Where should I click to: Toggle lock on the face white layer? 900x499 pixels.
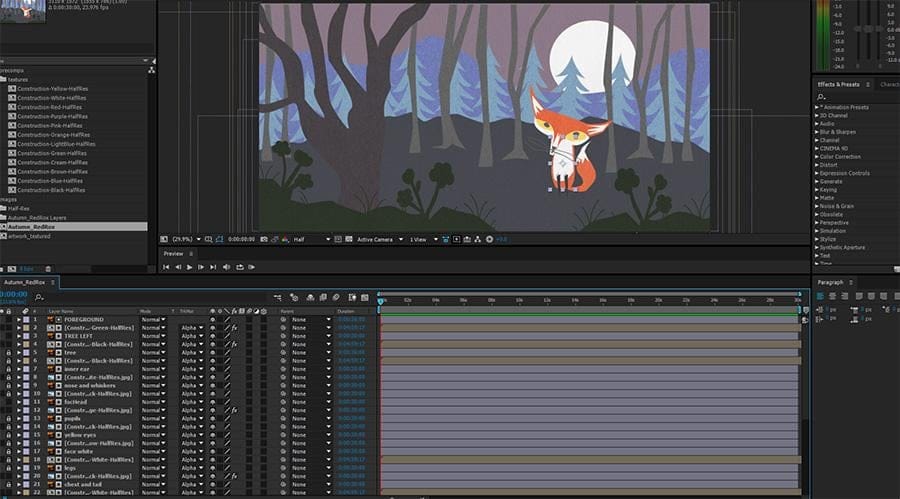tap(9, 451)
